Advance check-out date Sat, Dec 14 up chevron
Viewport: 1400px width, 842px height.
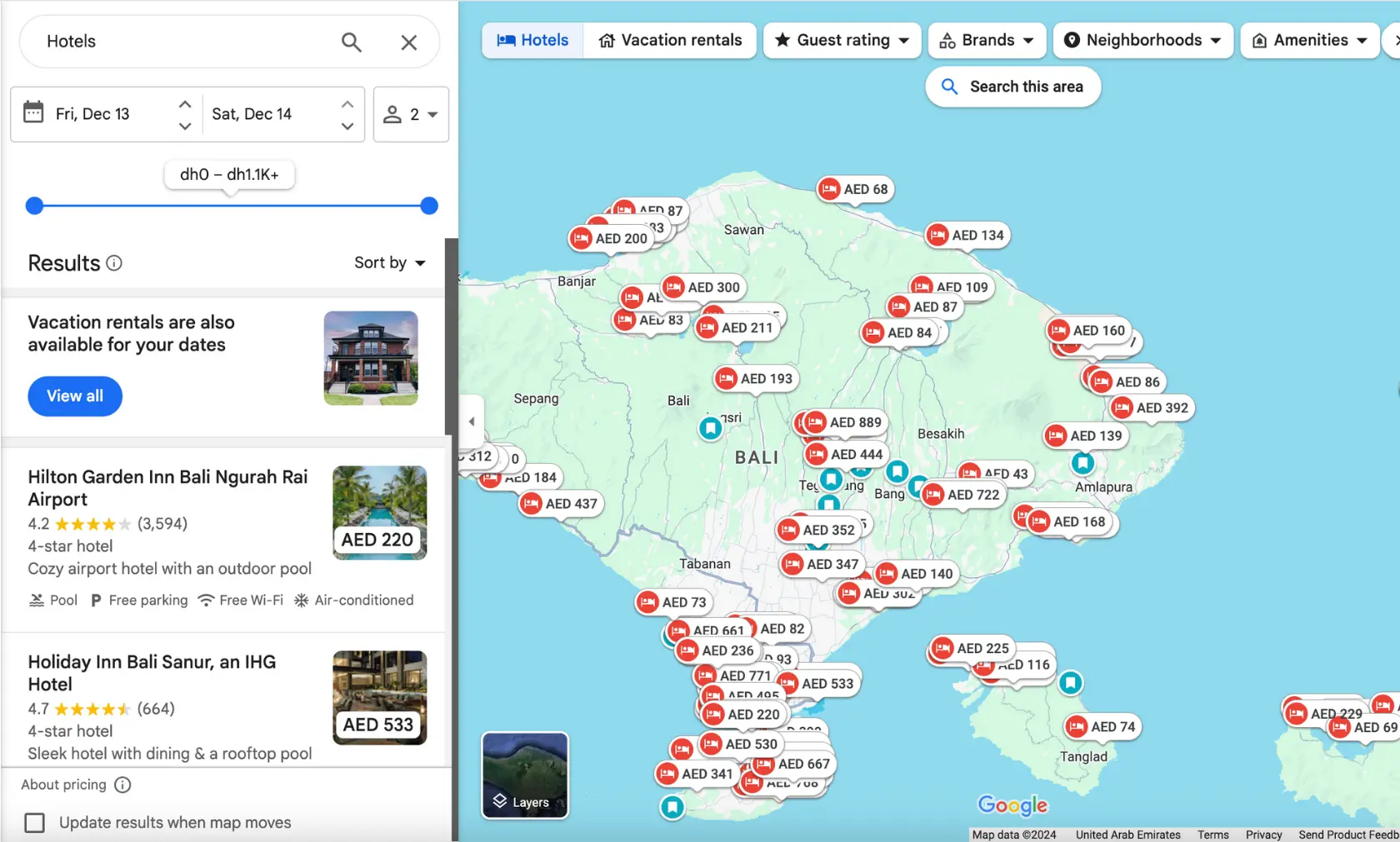click(x=347, y=104)
